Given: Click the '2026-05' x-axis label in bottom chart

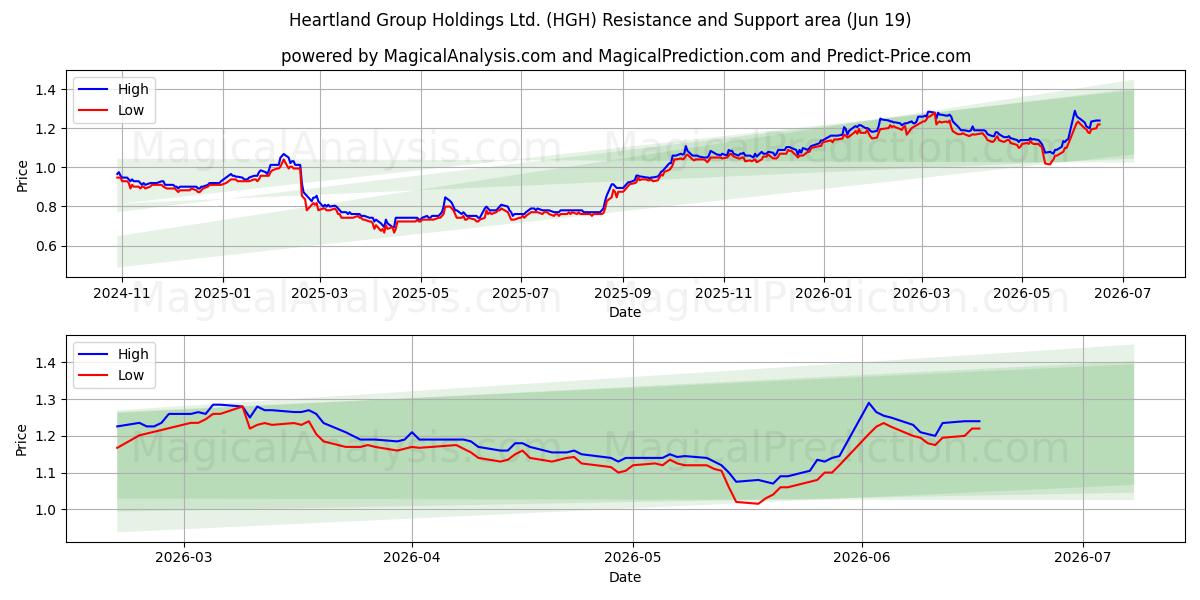Looking at the screenshot, I should pos(633,559).
